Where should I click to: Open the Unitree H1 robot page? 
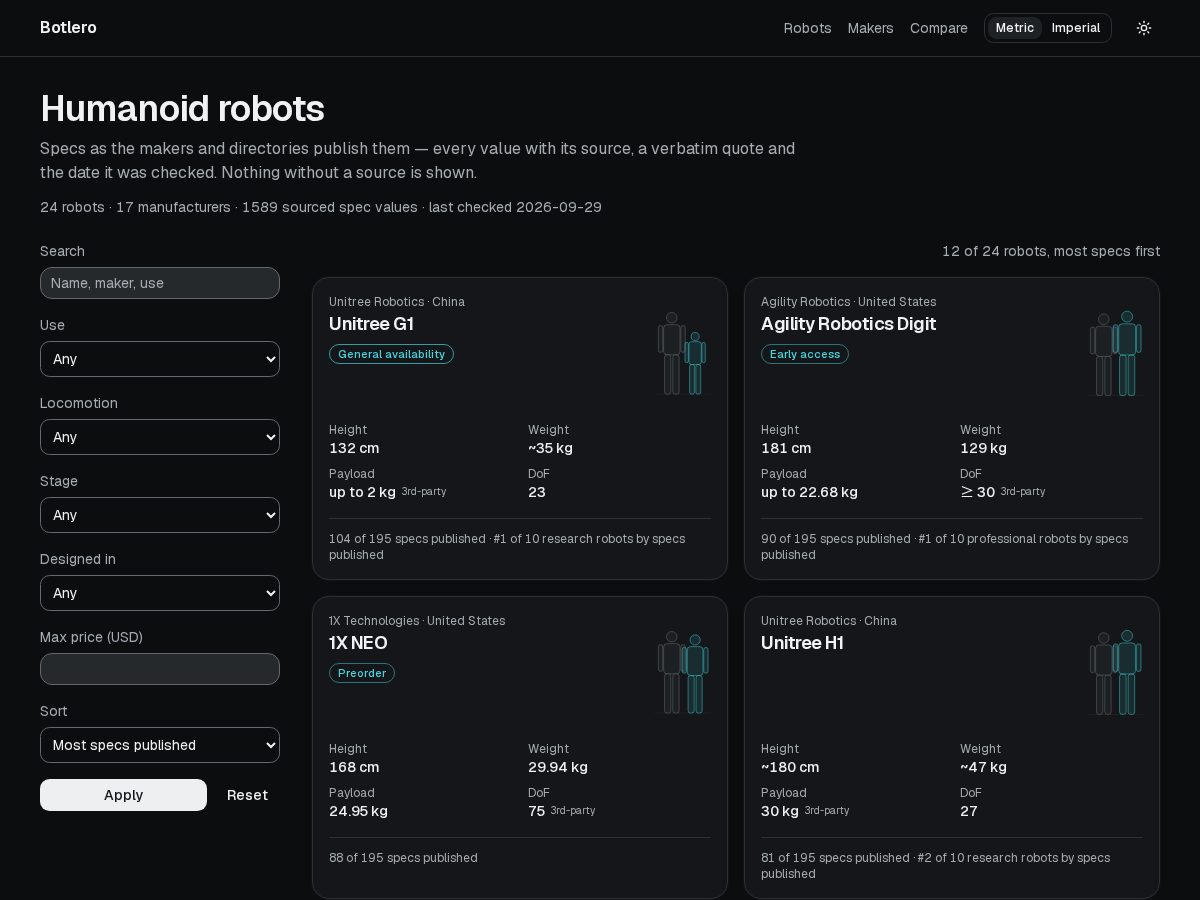(802, 643)
